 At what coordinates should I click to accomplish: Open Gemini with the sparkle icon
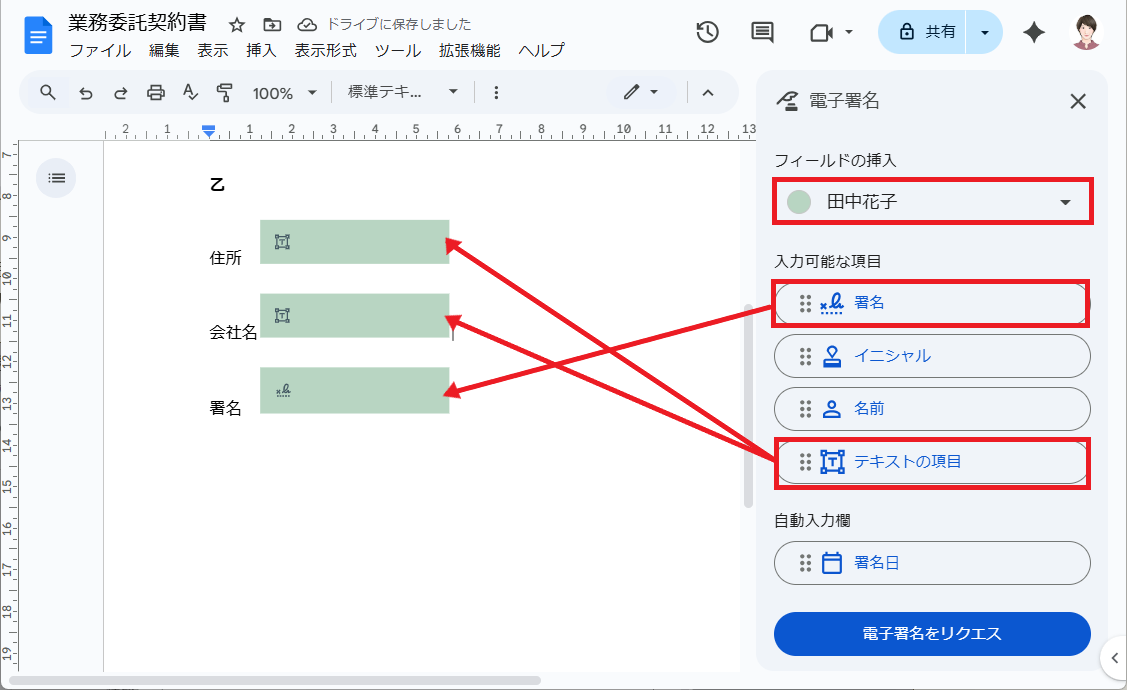1034,32
